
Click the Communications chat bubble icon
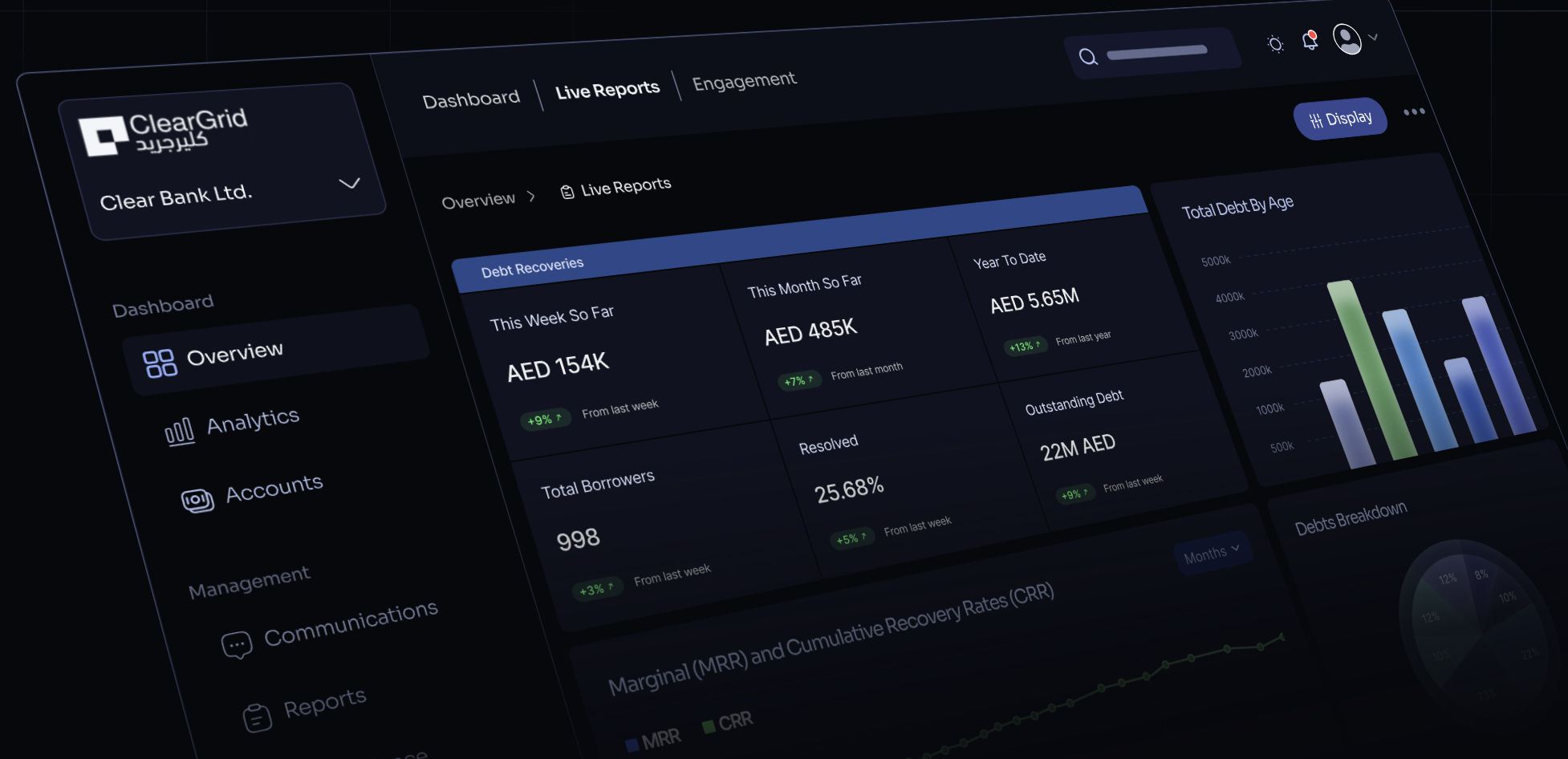point(237,645)
